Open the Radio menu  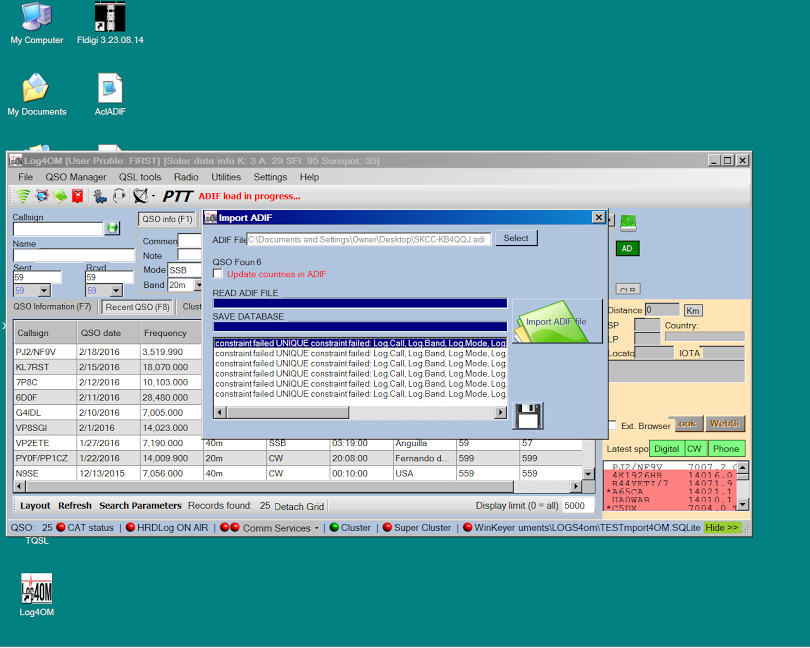(x=186, y=177)
